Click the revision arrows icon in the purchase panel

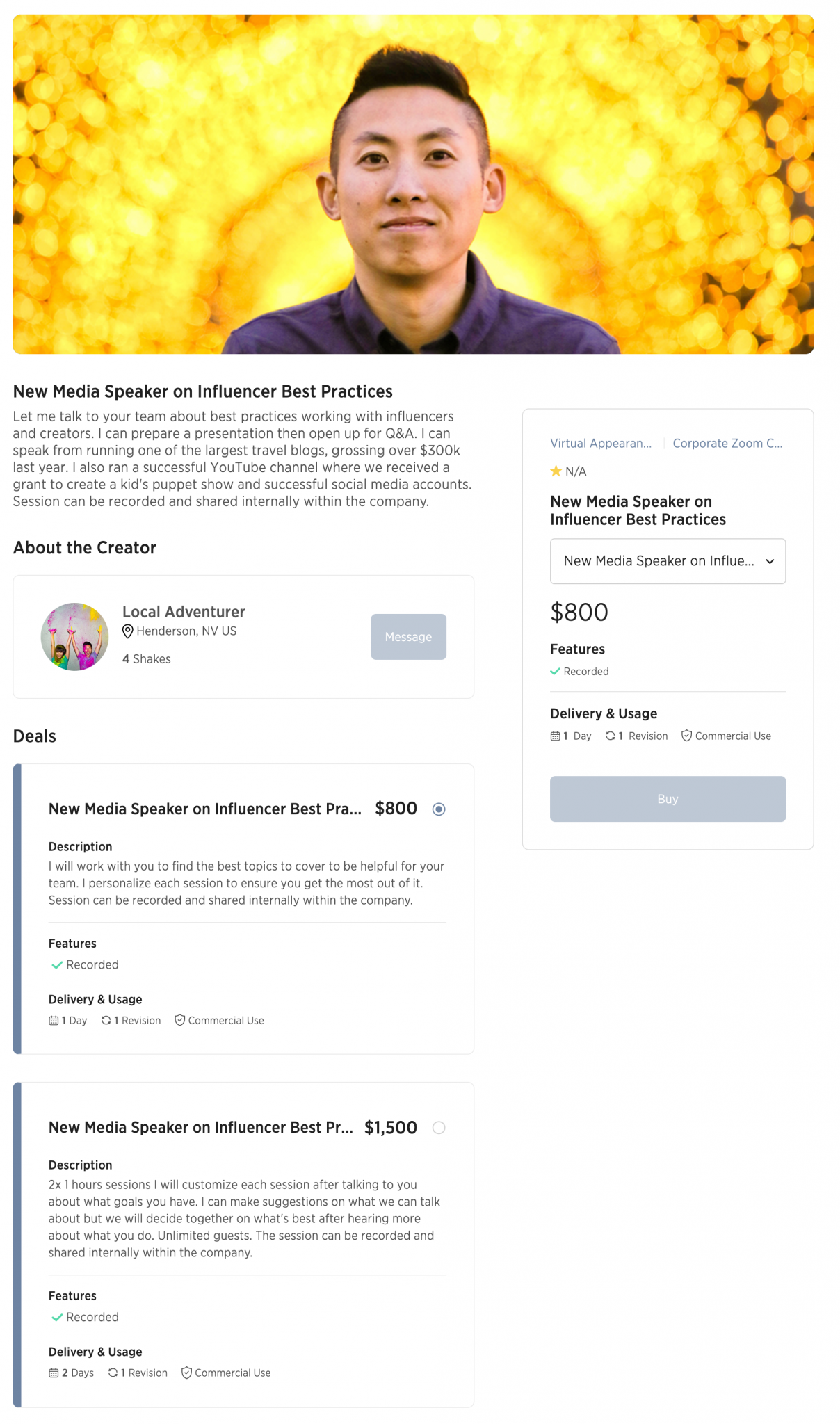coord(610,736)
